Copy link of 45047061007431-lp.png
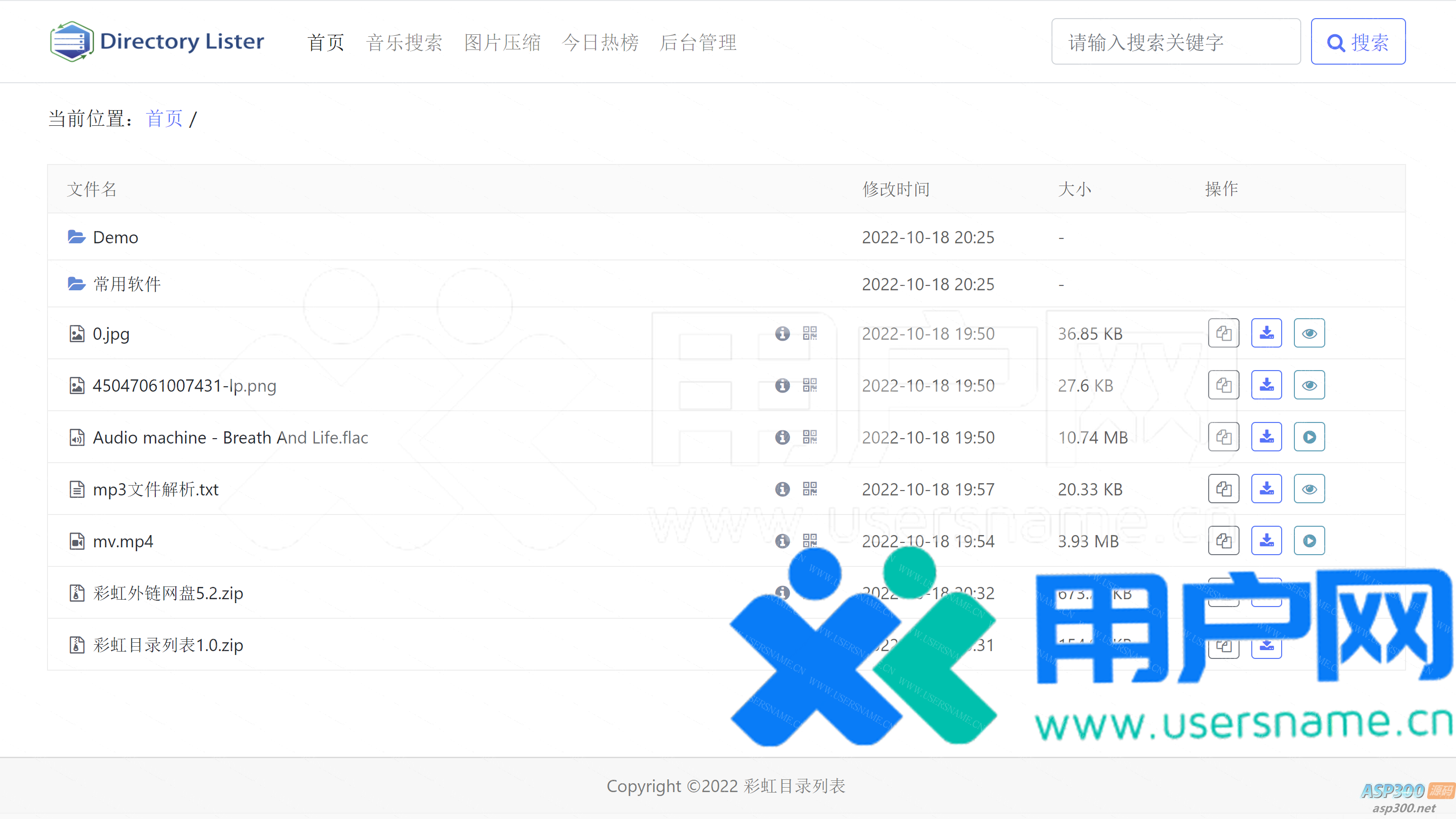 1224,385
